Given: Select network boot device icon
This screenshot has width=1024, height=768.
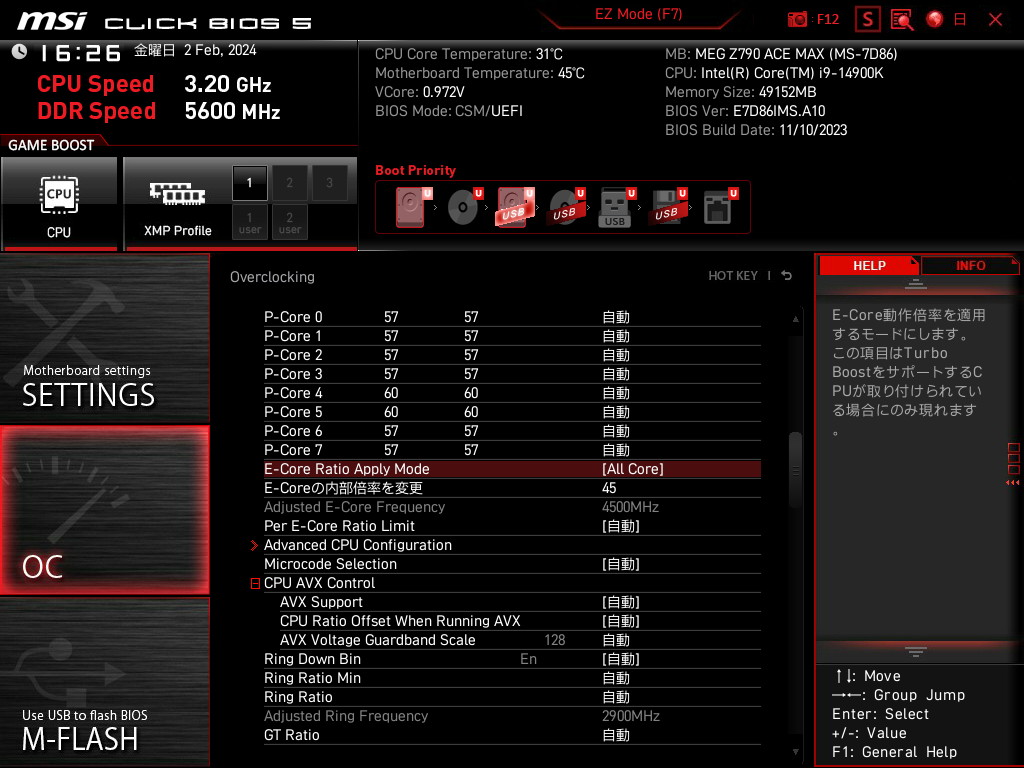Looking at the screenshot, I should point(720,207).
